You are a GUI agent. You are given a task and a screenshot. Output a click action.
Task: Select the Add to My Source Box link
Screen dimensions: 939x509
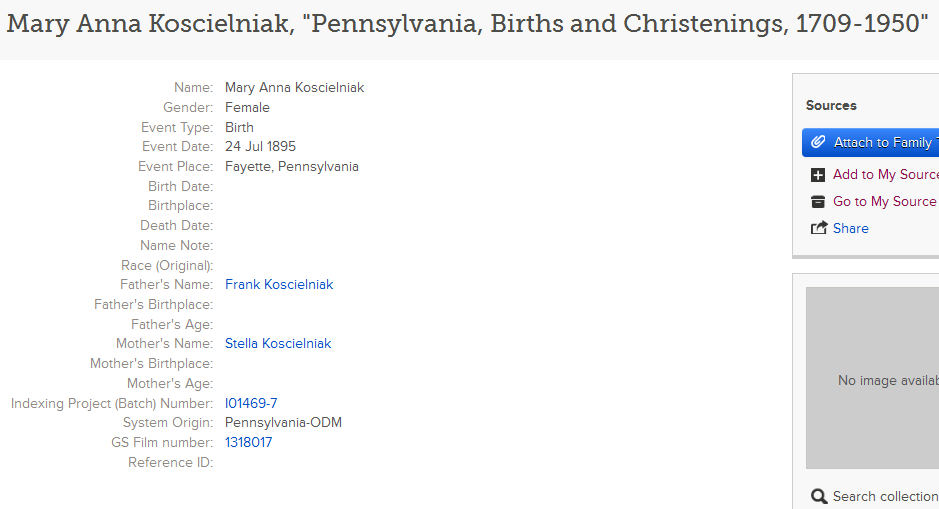885,175
